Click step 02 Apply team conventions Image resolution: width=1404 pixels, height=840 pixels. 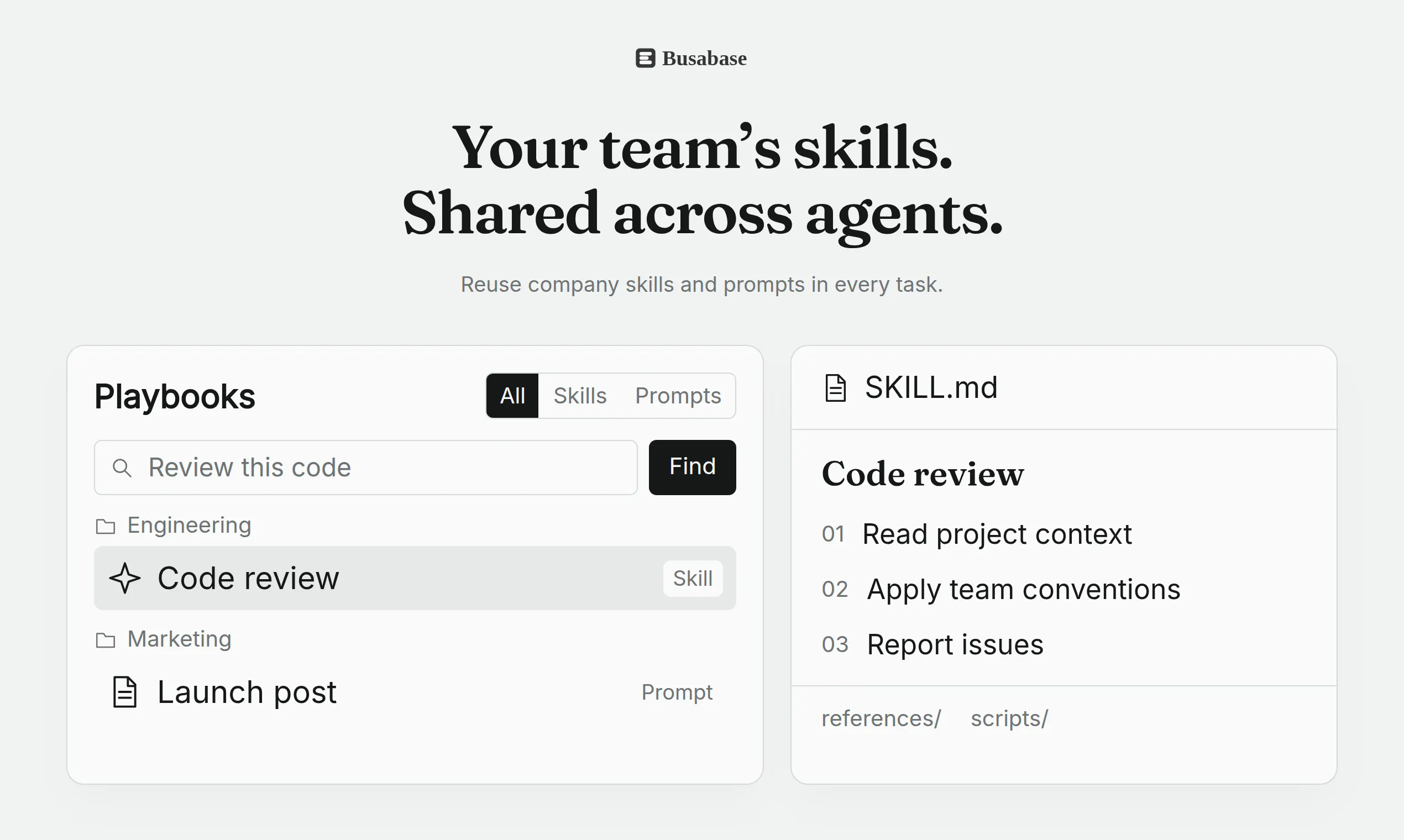point(1001,589)
